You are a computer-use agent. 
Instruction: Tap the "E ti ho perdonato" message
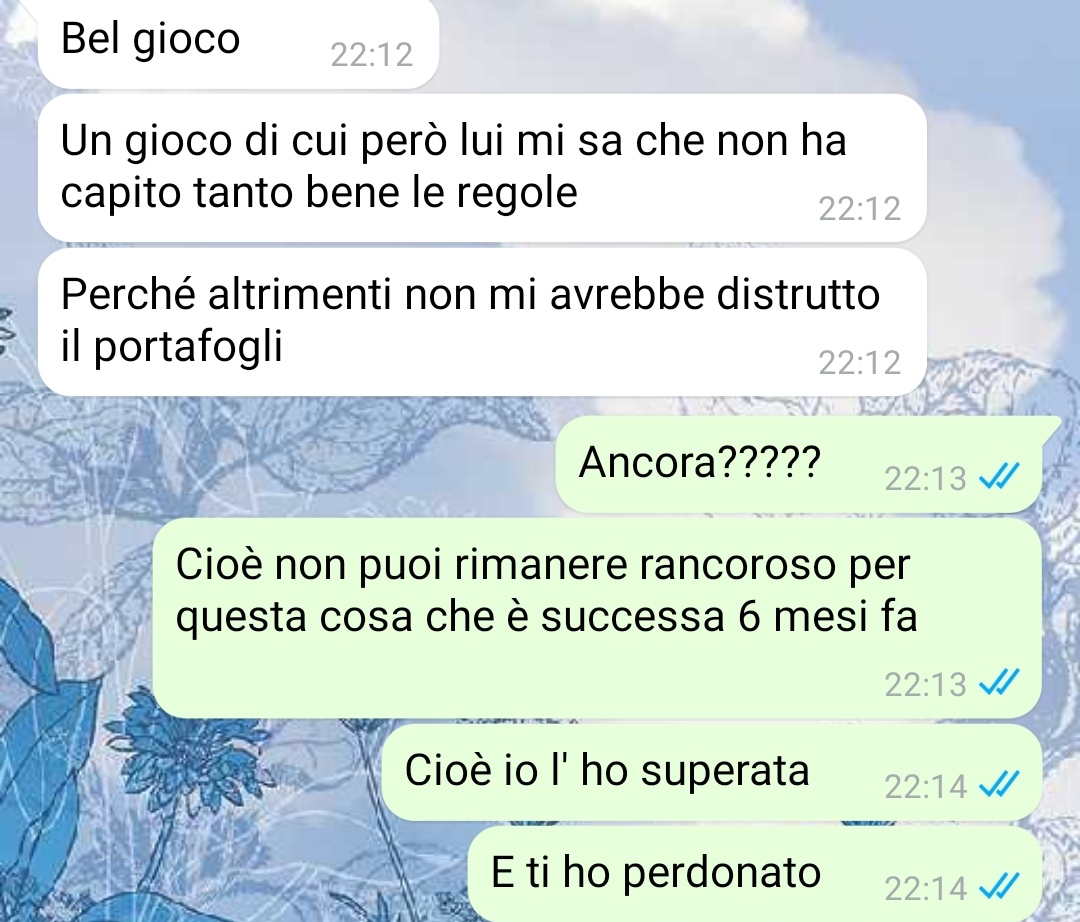pyautogui.click(x=754, y=874)
